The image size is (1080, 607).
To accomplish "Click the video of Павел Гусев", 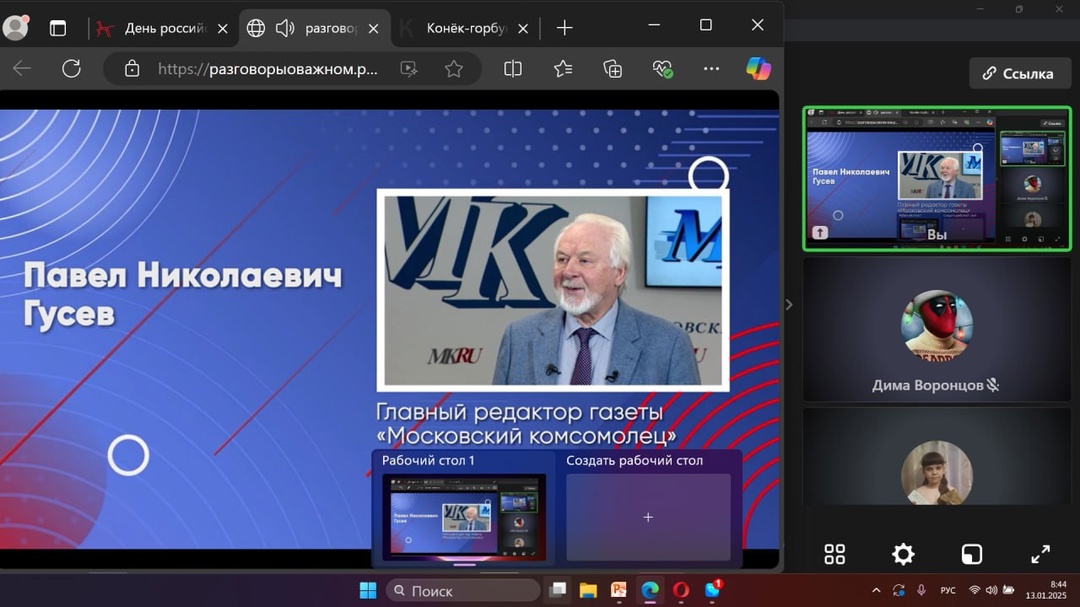I will pos(552,290).
